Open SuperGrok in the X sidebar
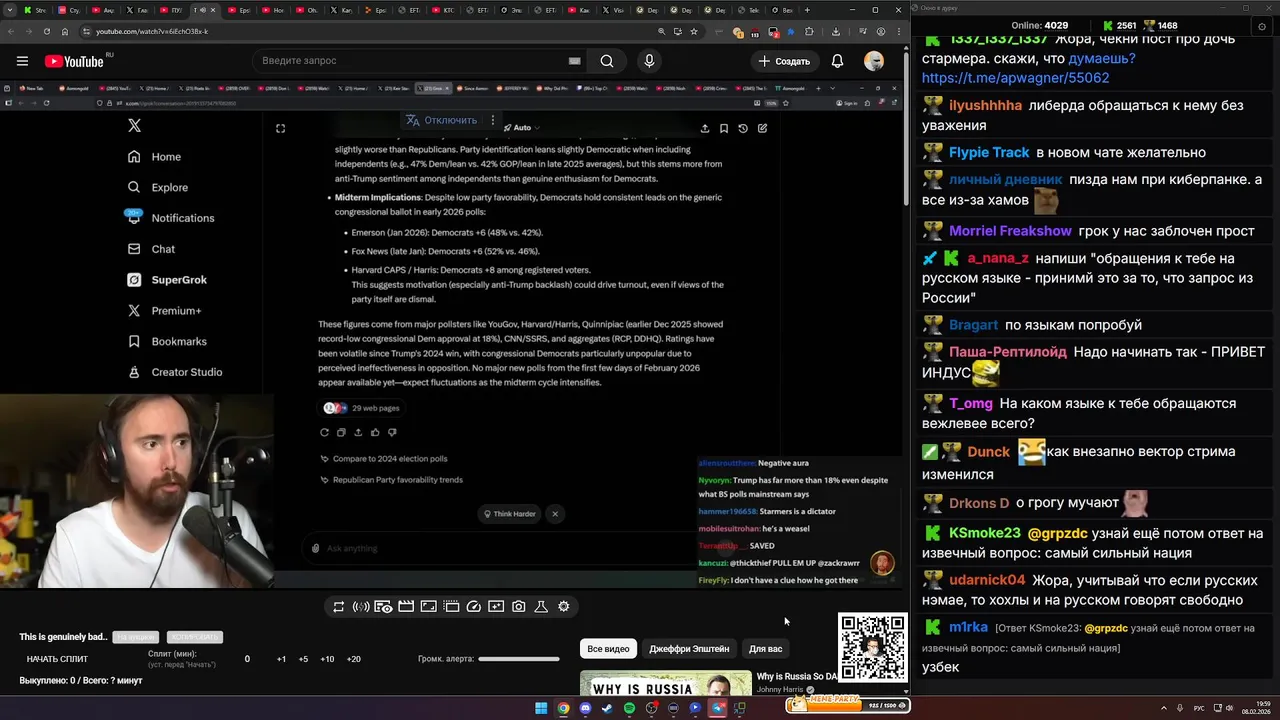 pyautogui.click(x=166, y=280)
